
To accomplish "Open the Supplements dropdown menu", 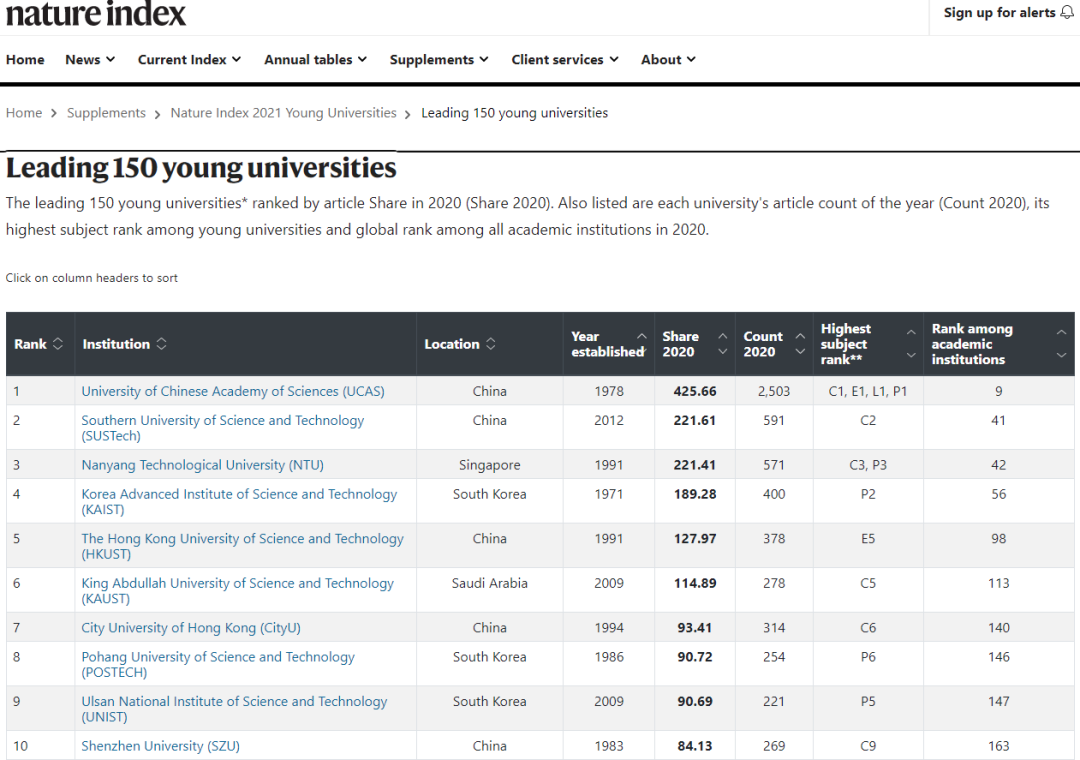I will click(439, 60).
